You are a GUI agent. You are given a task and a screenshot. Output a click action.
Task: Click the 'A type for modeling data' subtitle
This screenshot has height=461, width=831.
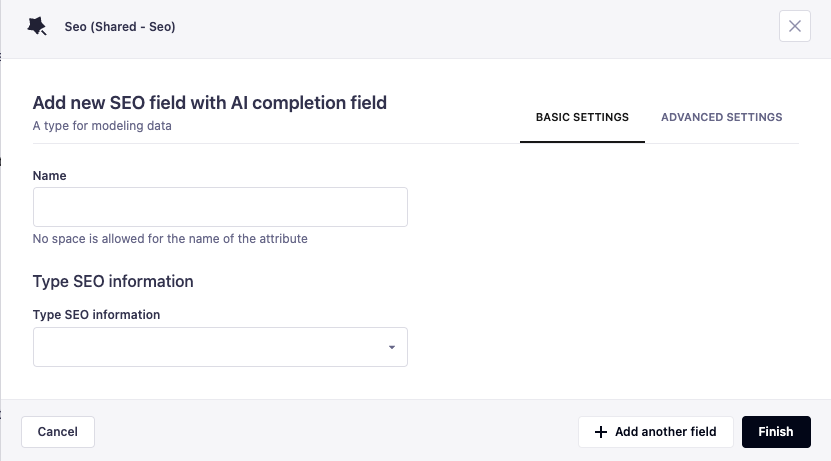coord(102,126)
